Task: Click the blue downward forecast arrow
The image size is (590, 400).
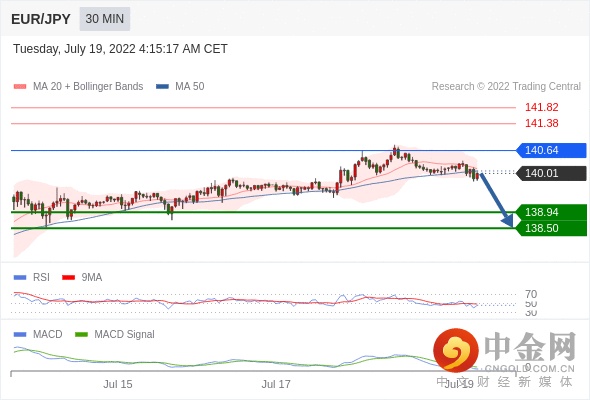Action: coord(497,200)
